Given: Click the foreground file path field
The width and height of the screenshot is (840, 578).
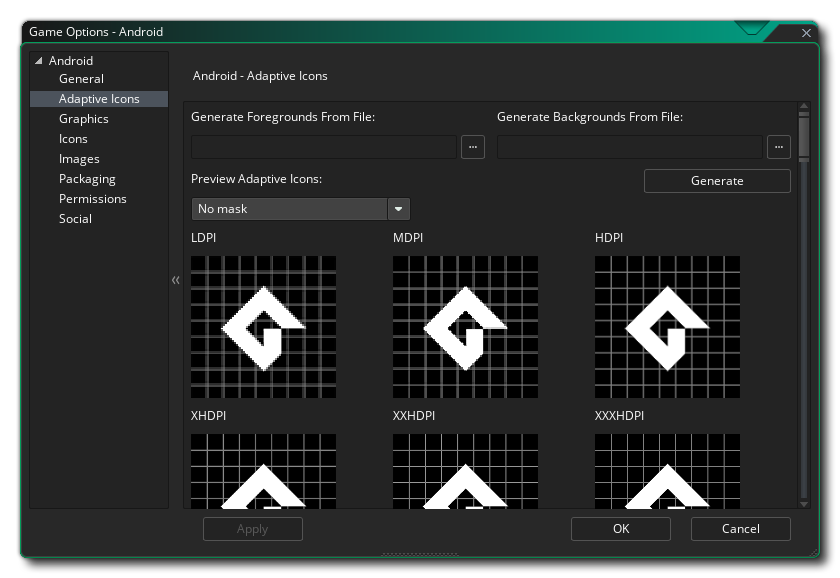Looking at the screenshot, I should [x=324, y=147].
